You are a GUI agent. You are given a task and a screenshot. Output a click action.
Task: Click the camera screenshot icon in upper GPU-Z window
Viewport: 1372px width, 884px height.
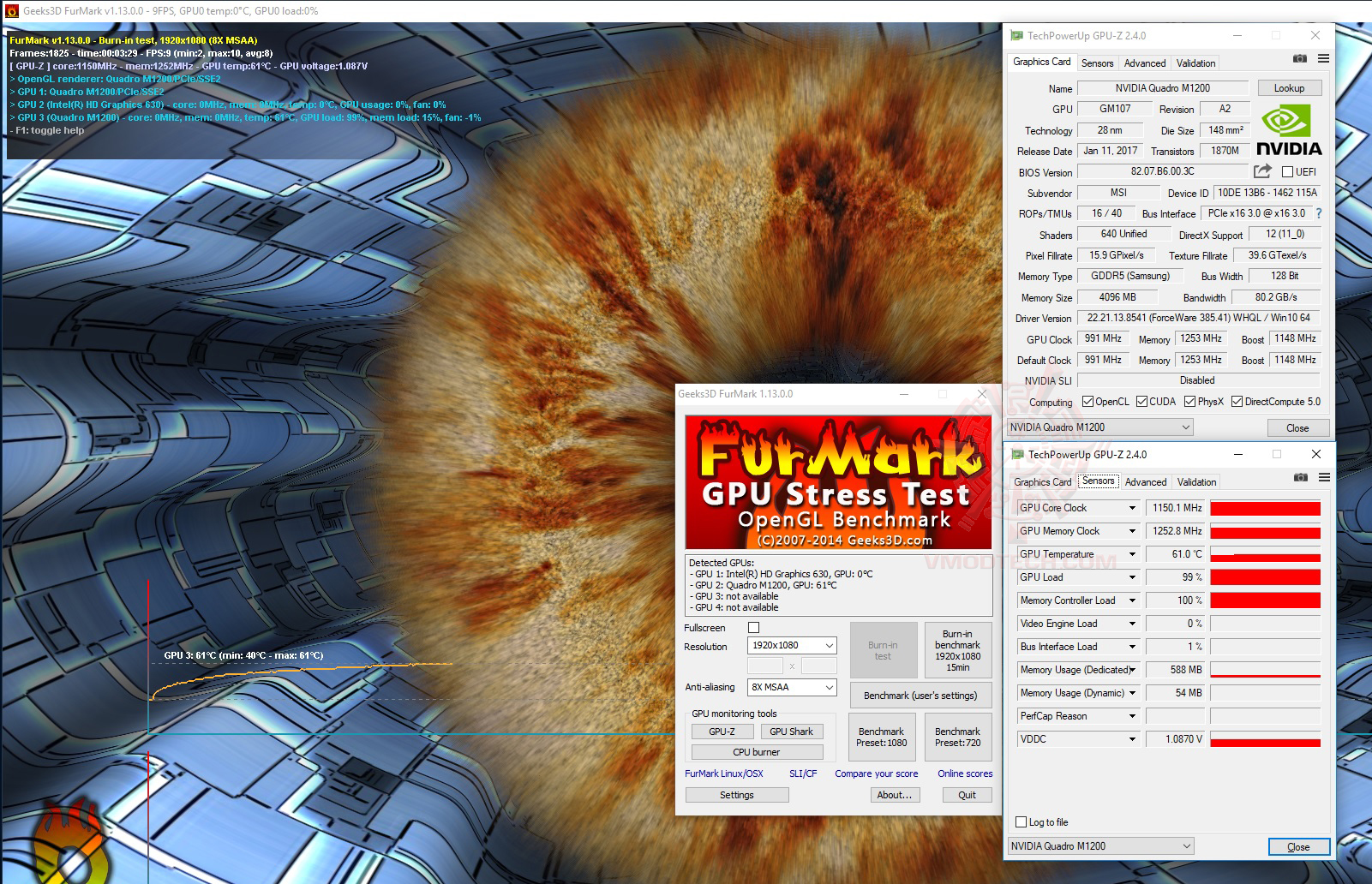[x=1300, y=58]
